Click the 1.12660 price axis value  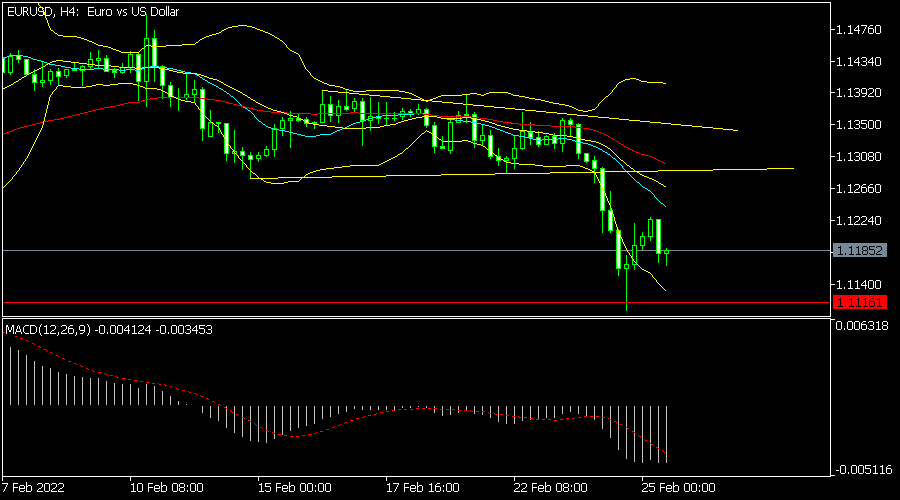(859, 189)
